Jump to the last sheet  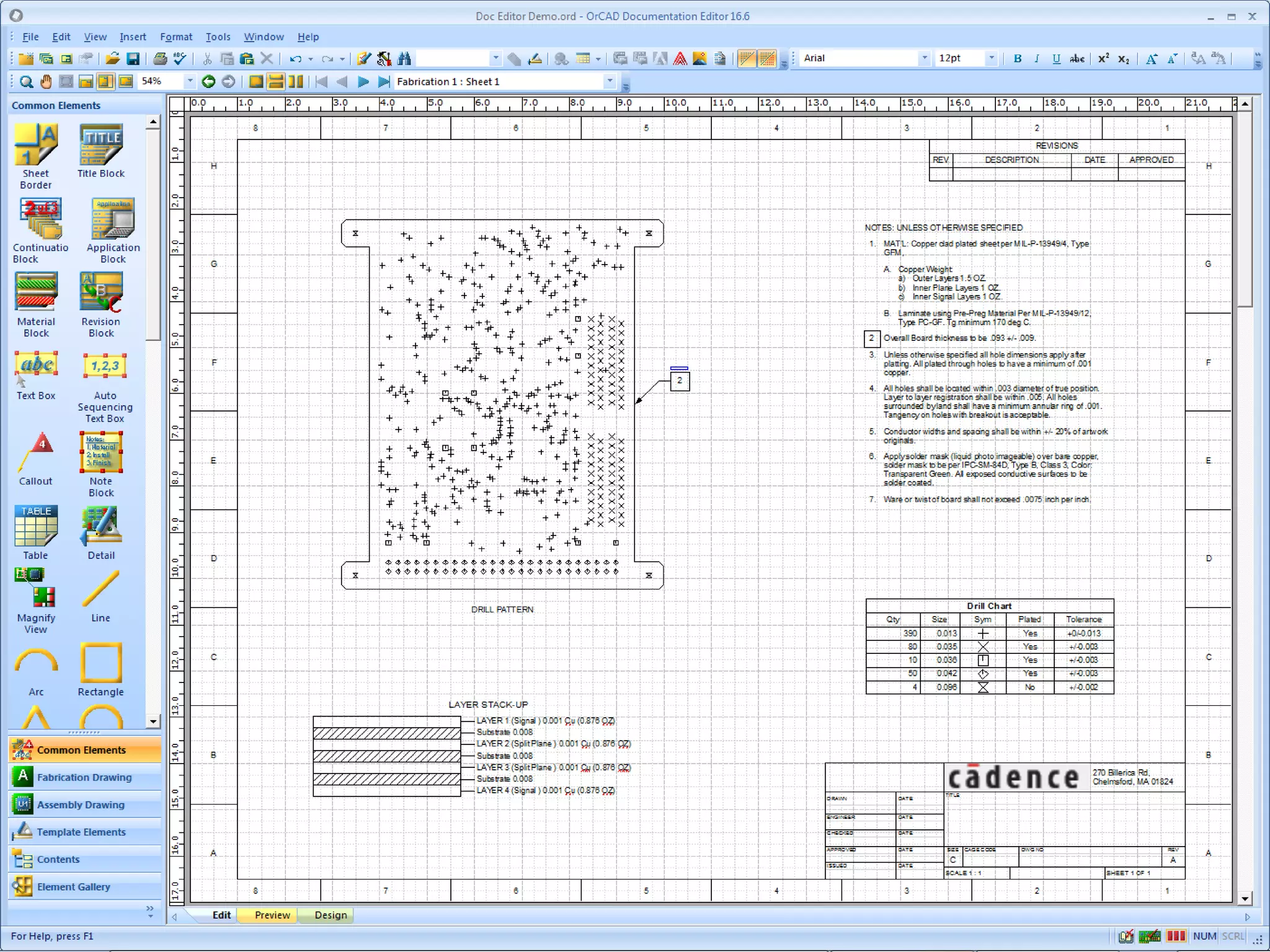tap(384, 81)
